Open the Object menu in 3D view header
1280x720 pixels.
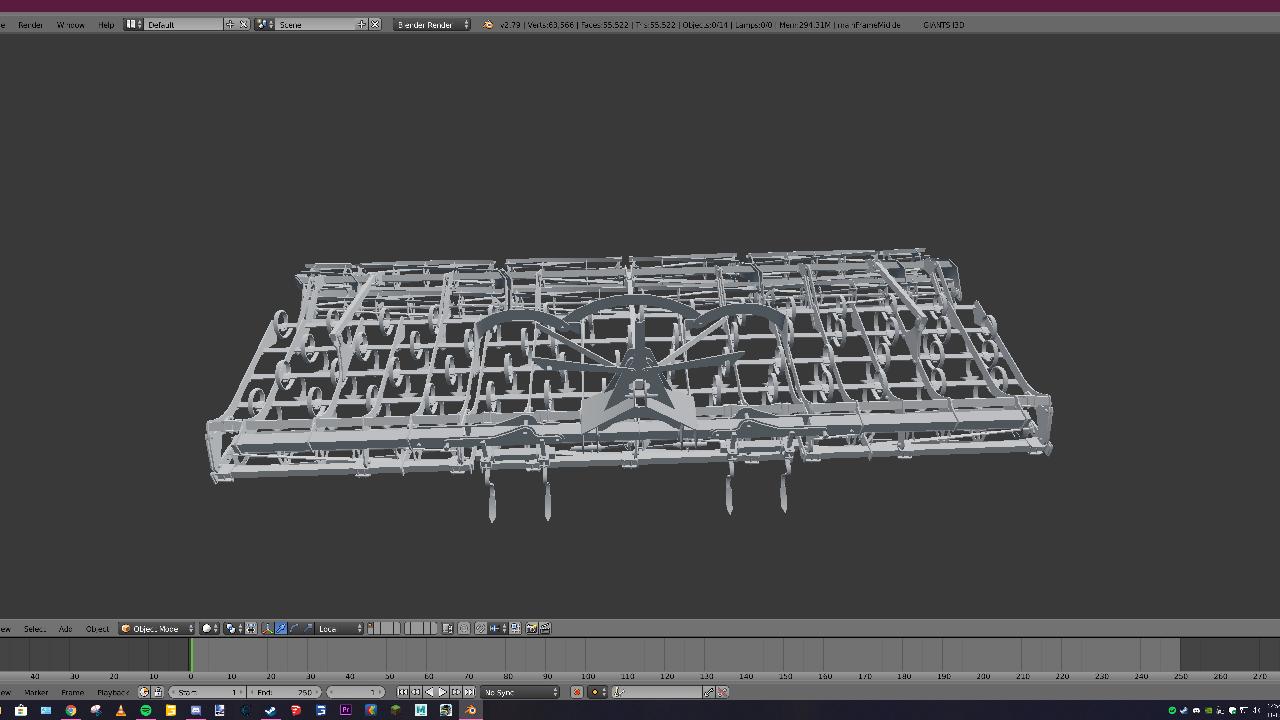97,628
